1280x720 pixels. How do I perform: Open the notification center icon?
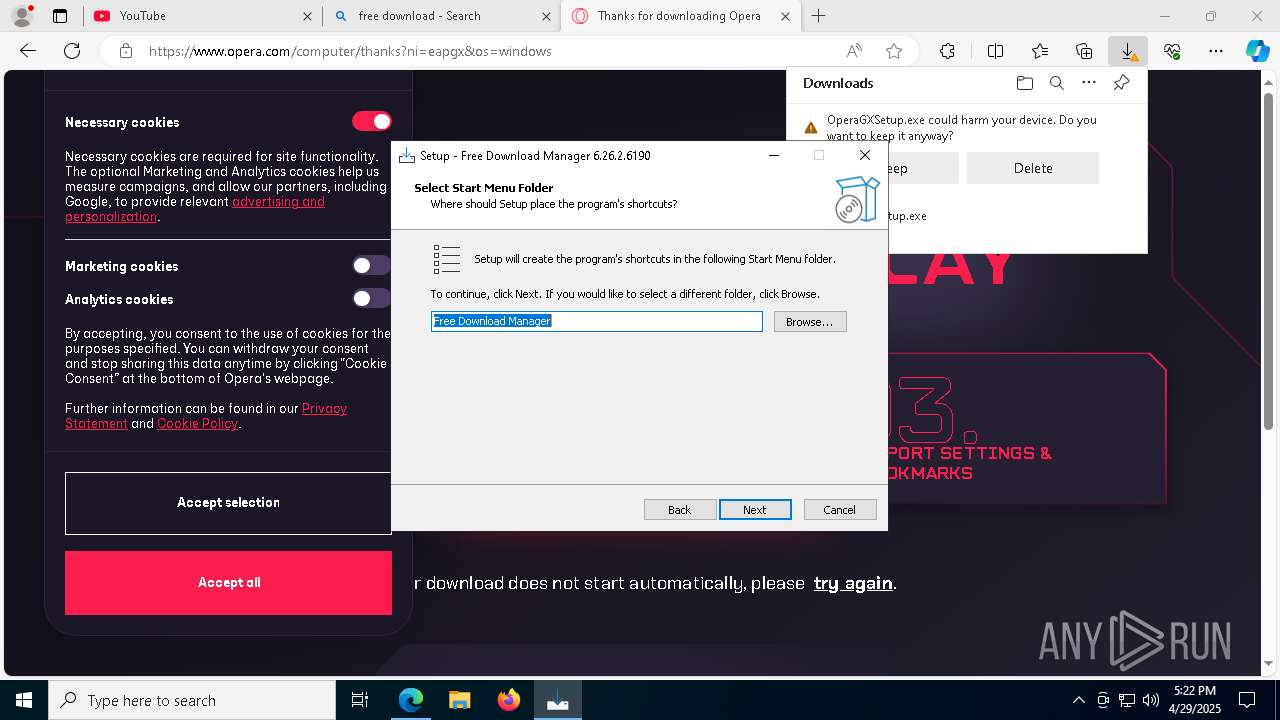(1247, 700)
